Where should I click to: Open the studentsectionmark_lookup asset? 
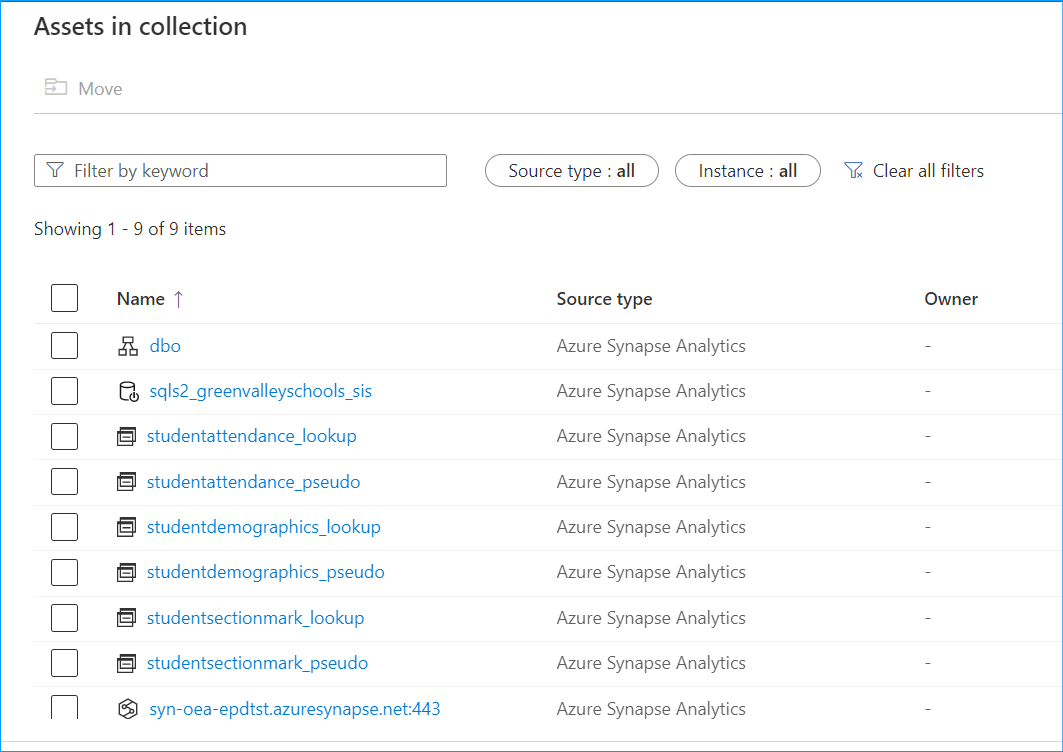(256, 618)
